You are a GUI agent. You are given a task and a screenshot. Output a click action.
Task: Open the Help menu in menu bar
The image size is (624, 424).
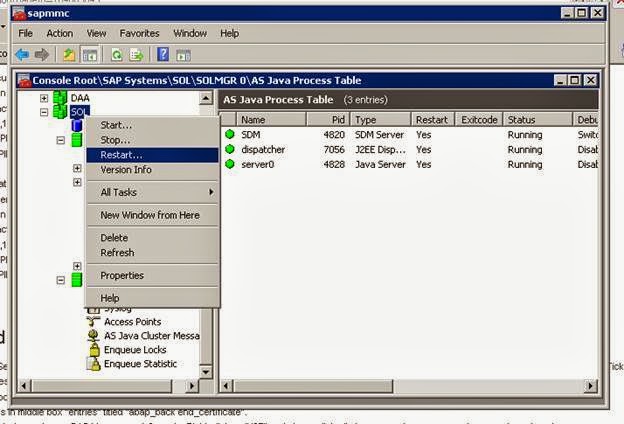pos(230,33)
